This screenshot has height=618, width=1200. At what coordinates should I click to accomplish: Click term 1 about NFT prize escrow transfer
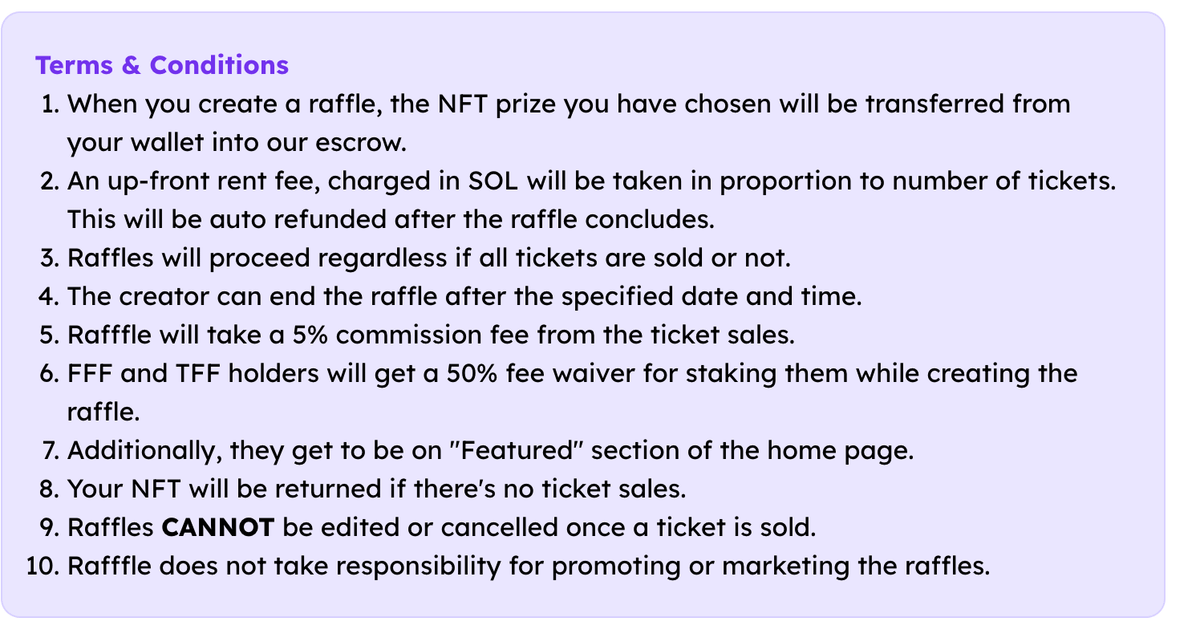tap(568, 104)
